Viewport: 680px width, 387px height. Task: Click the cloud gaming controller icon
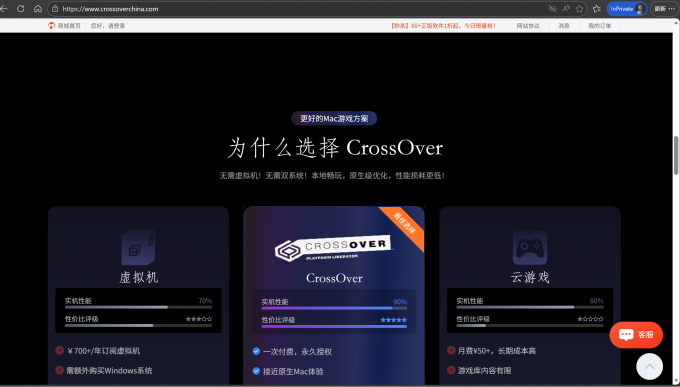pos(530,247)
